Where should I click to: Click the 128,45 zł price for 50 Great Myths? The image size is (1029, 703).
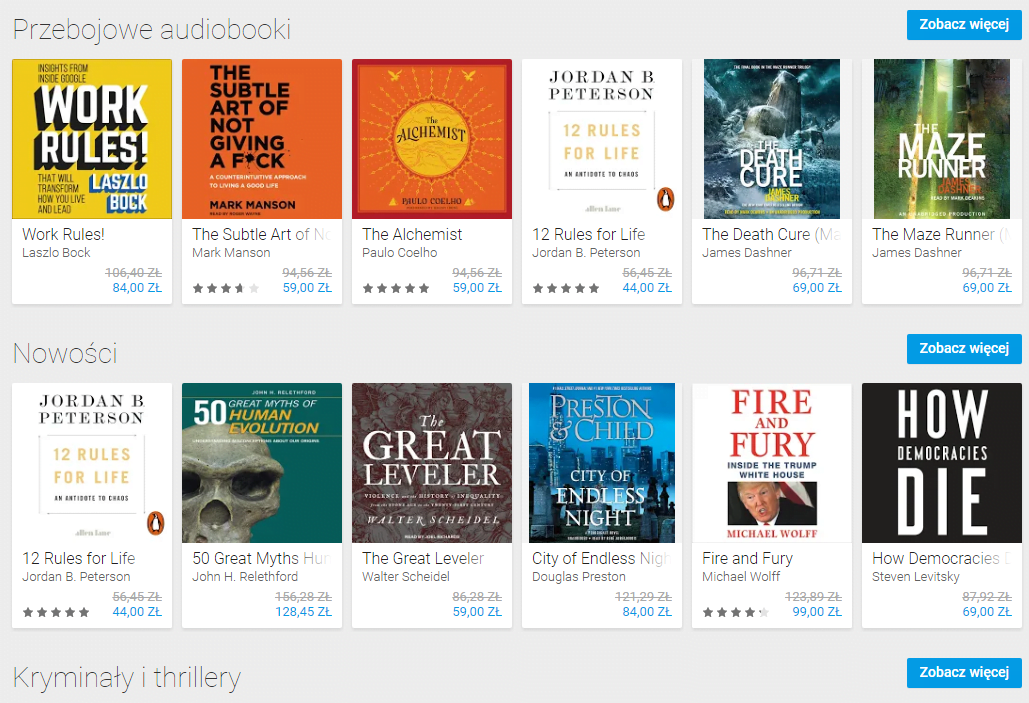[x=303, y=612]
